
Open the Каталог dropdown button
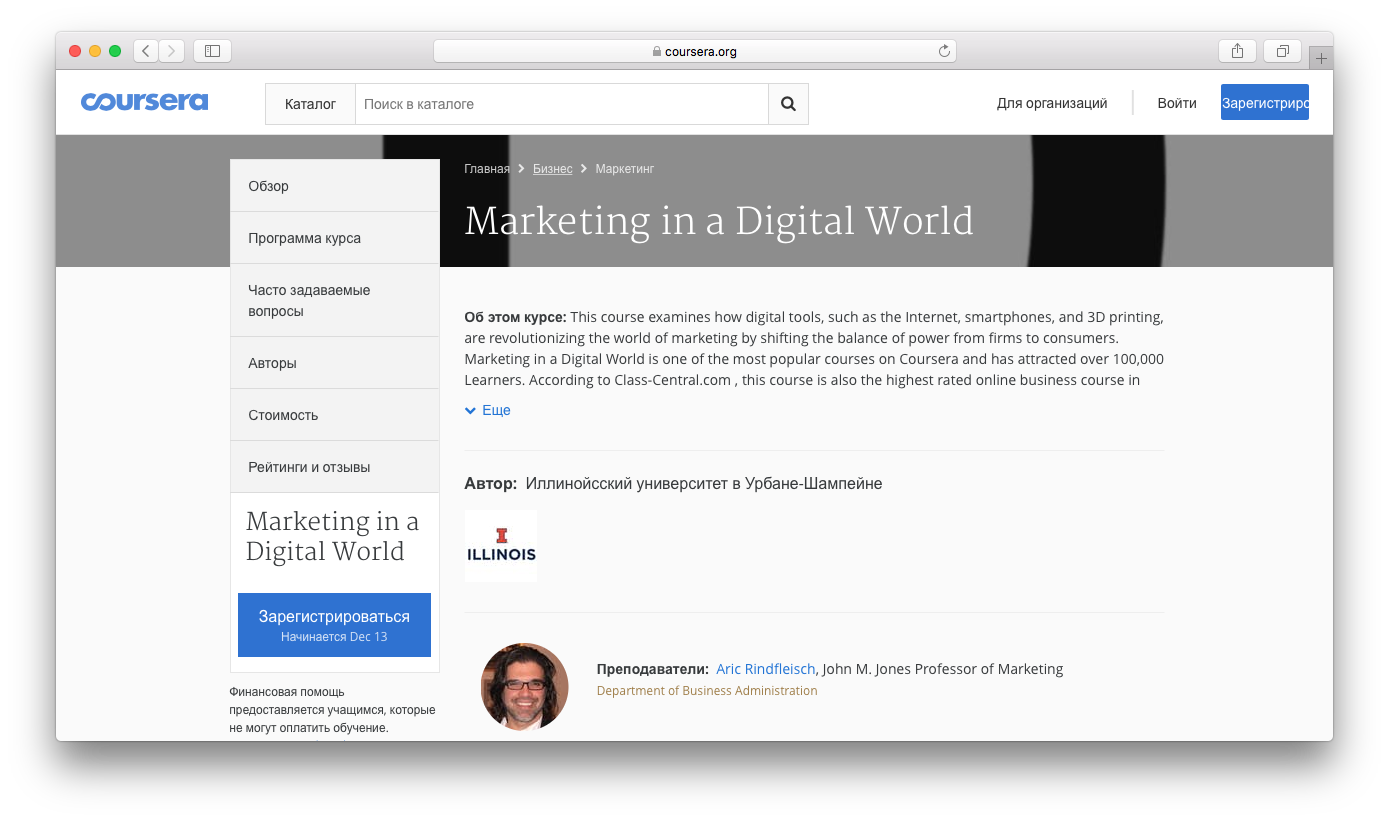coord(310,104)
